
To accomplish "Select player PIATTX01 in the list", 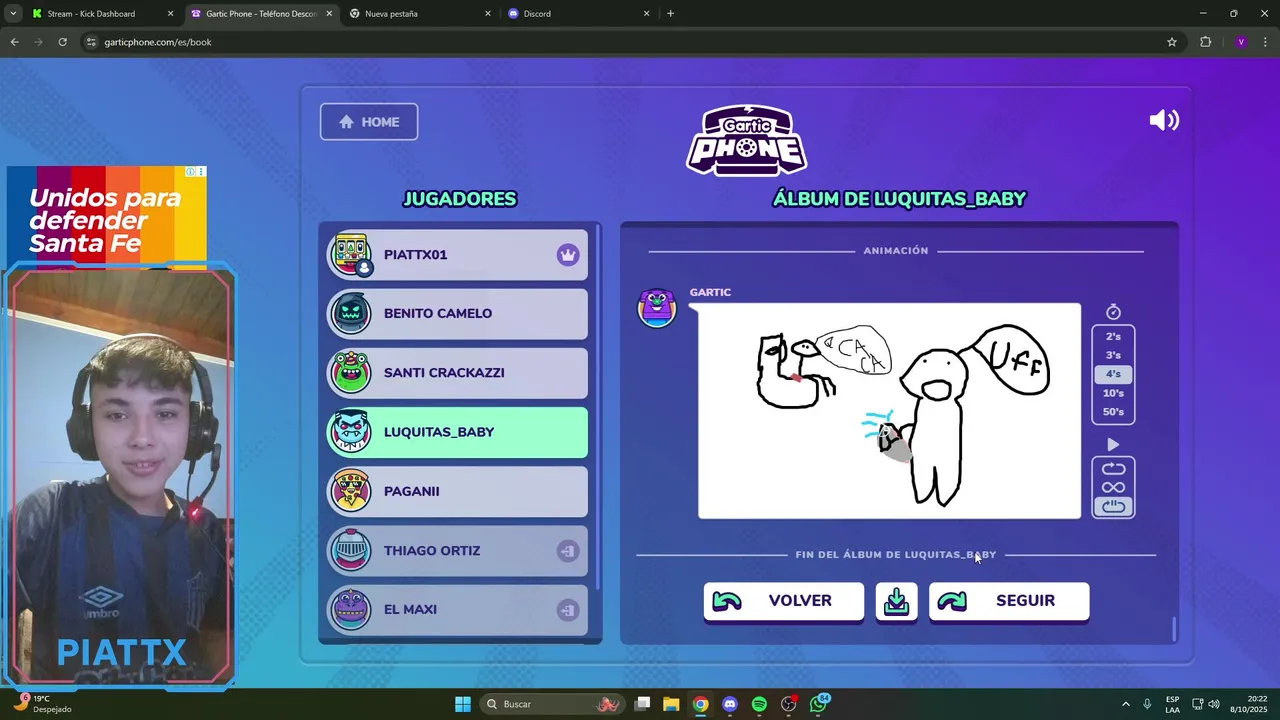I will point(458,255).
